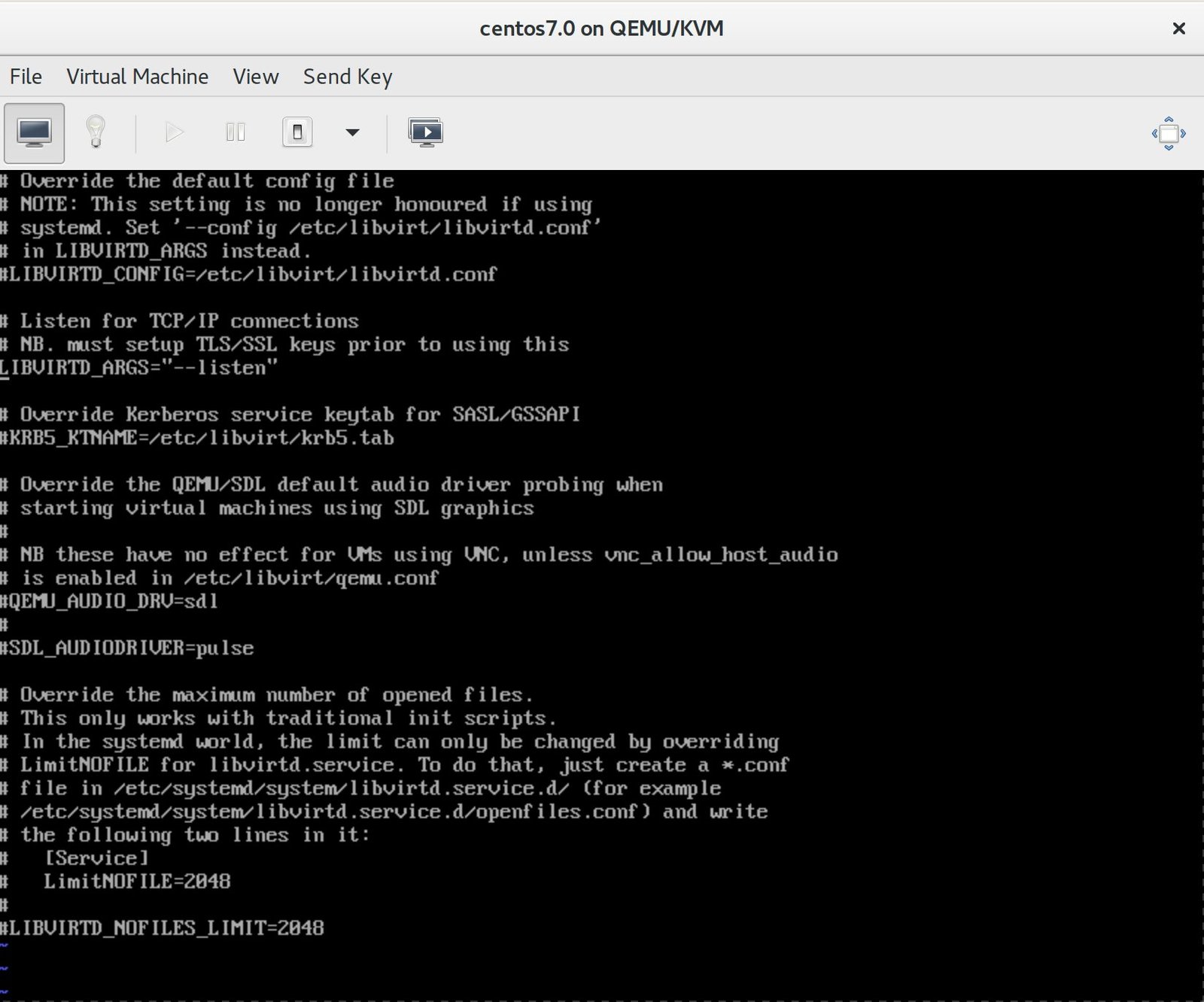This screenshot has width=1204, height=1002.
Task: Click the #KRB5_KTNAME=/etc/libvirt/krb5.tab line
Action: pos(197,438)
